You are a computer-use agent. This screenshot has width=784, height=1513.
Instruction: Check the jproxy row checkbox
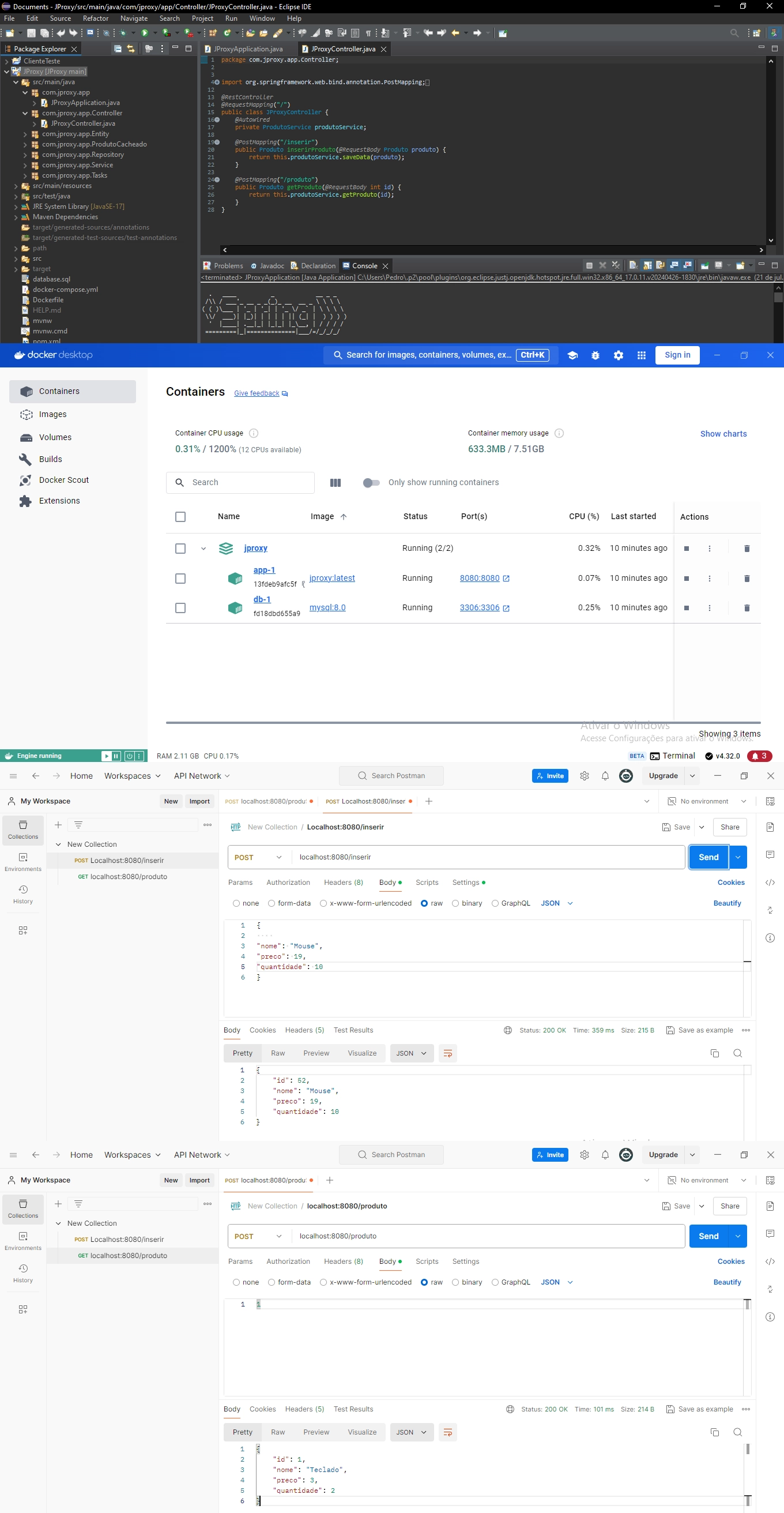point(180,549)
